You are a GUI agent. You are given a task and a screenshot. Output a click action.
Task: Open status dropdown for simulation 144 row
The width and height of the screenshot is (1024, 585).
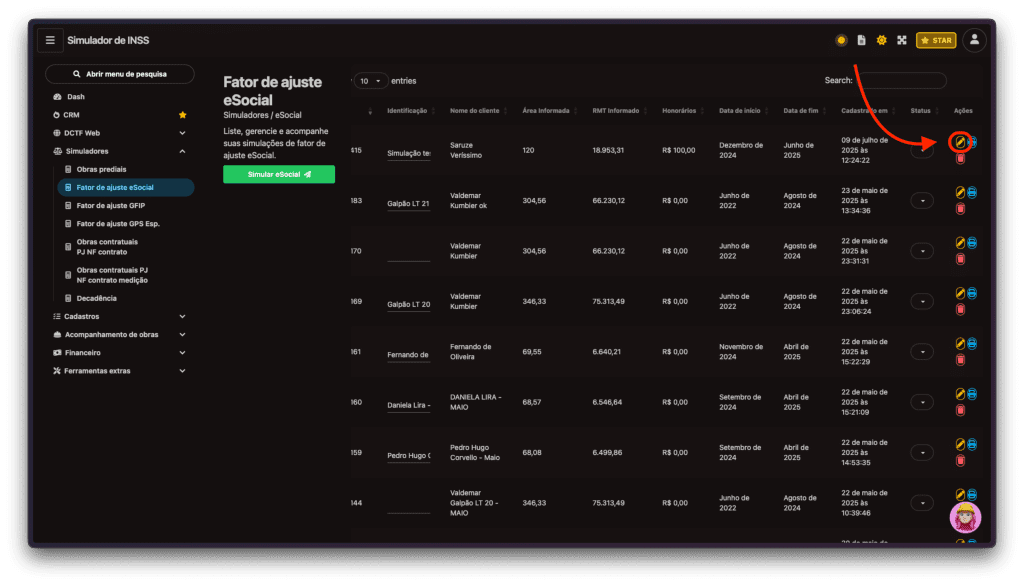click(x=922, y=503)
